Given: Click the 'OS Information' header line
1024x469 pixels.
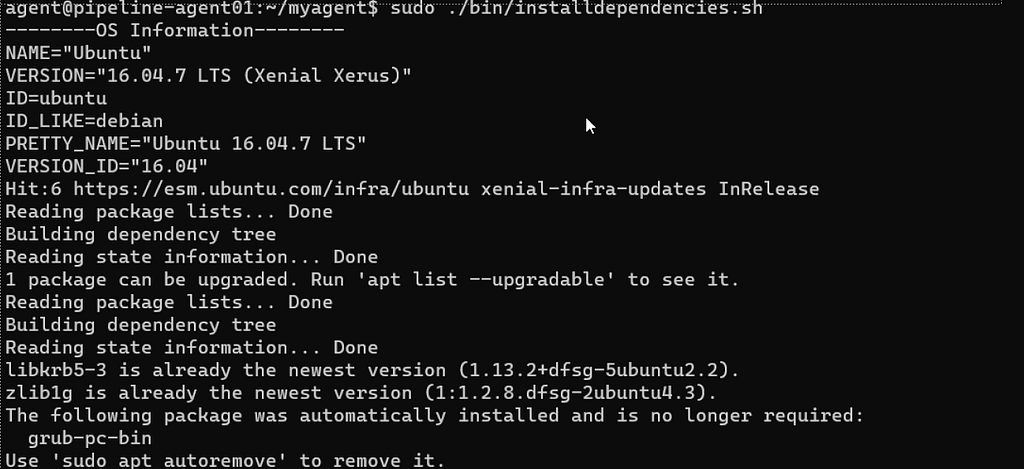Looking at the screenshot, I should pyautogui.click(x=175, y=31).
